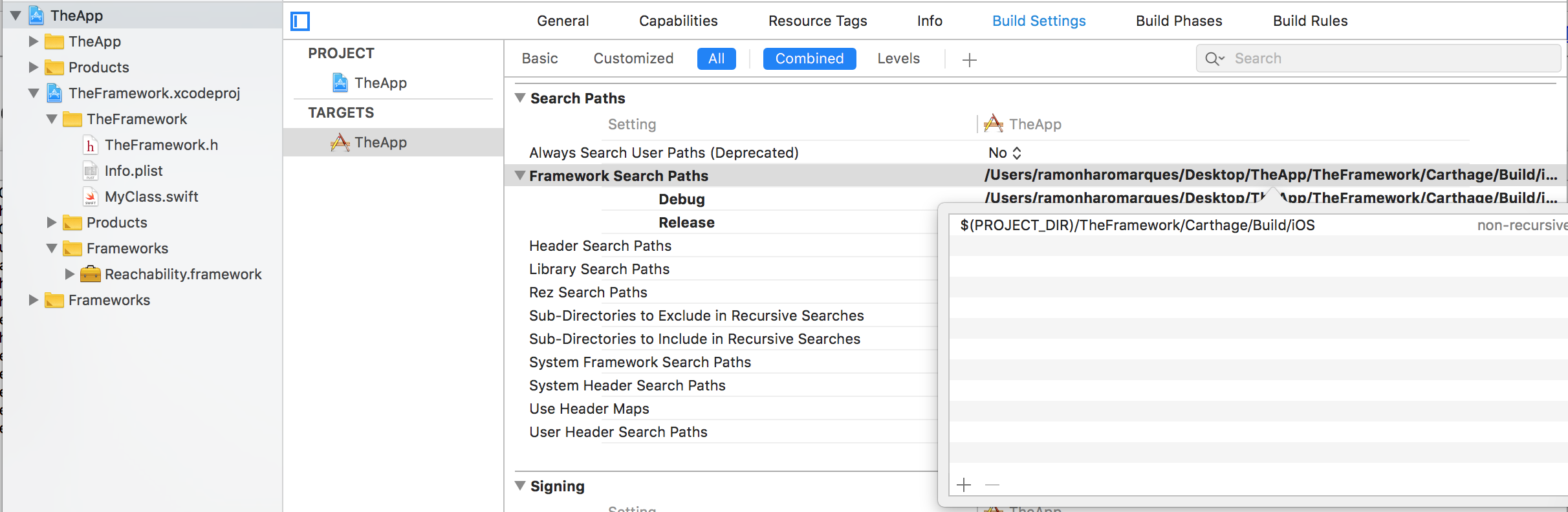Collapse the Search Paths section
Image resolution: width=1568 pixels, height=512 pixels.
point(519,98)
